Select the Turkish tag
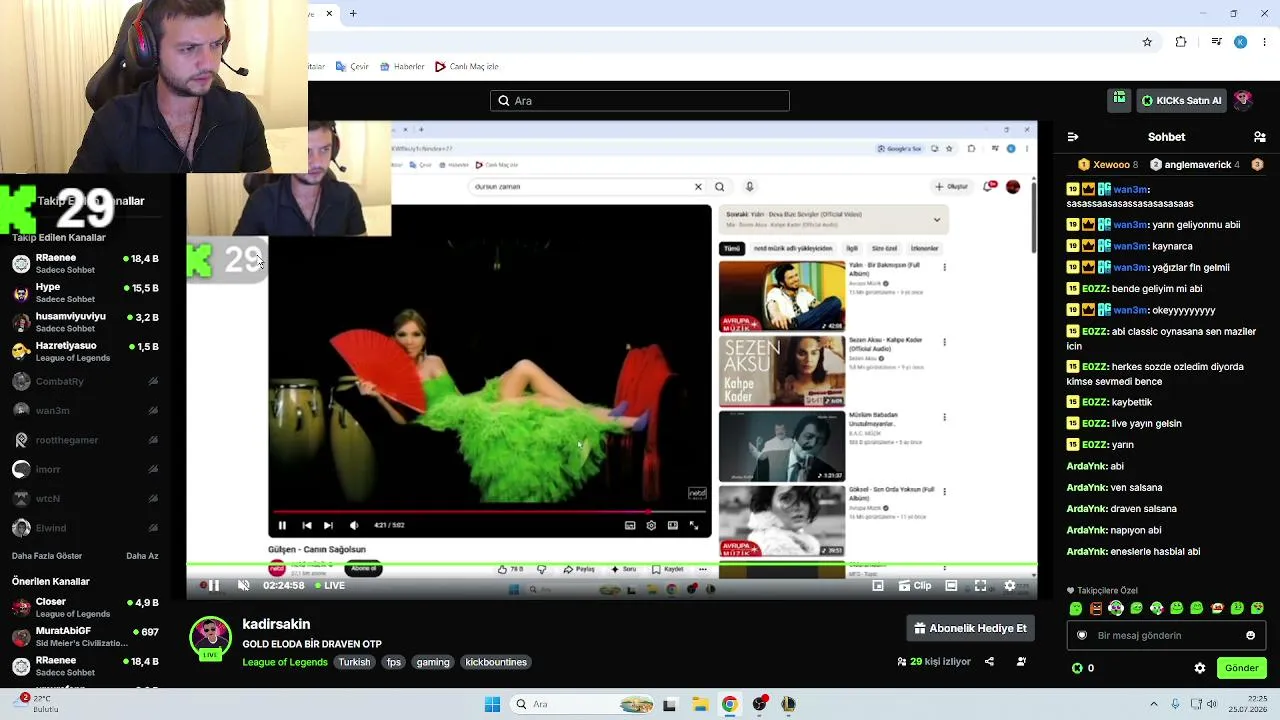The height and width of the screenshot is (720, 1280). tap(354, 662)
